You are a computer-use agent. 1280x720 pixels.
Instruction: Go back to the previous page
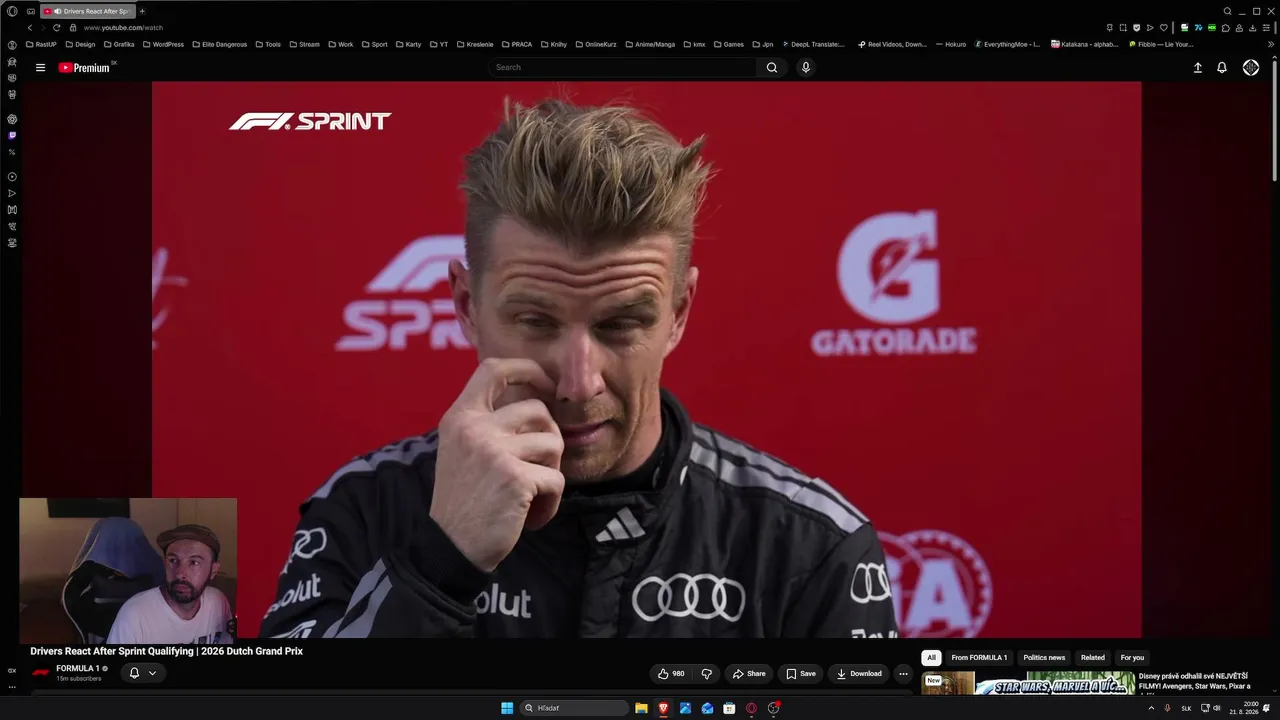30,28
